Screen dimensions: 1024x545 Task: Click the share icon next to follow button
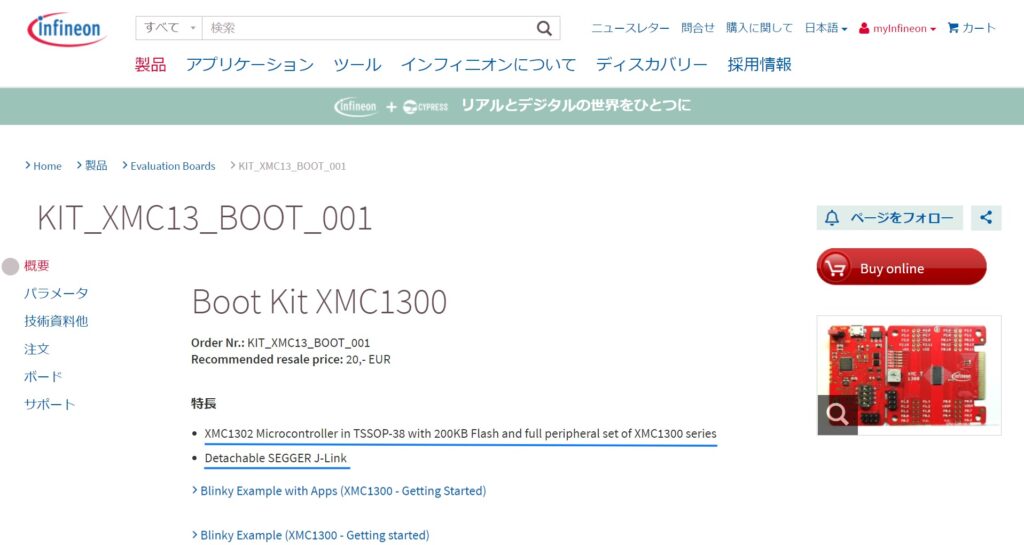pyautogui.click(x=986, y=217)
